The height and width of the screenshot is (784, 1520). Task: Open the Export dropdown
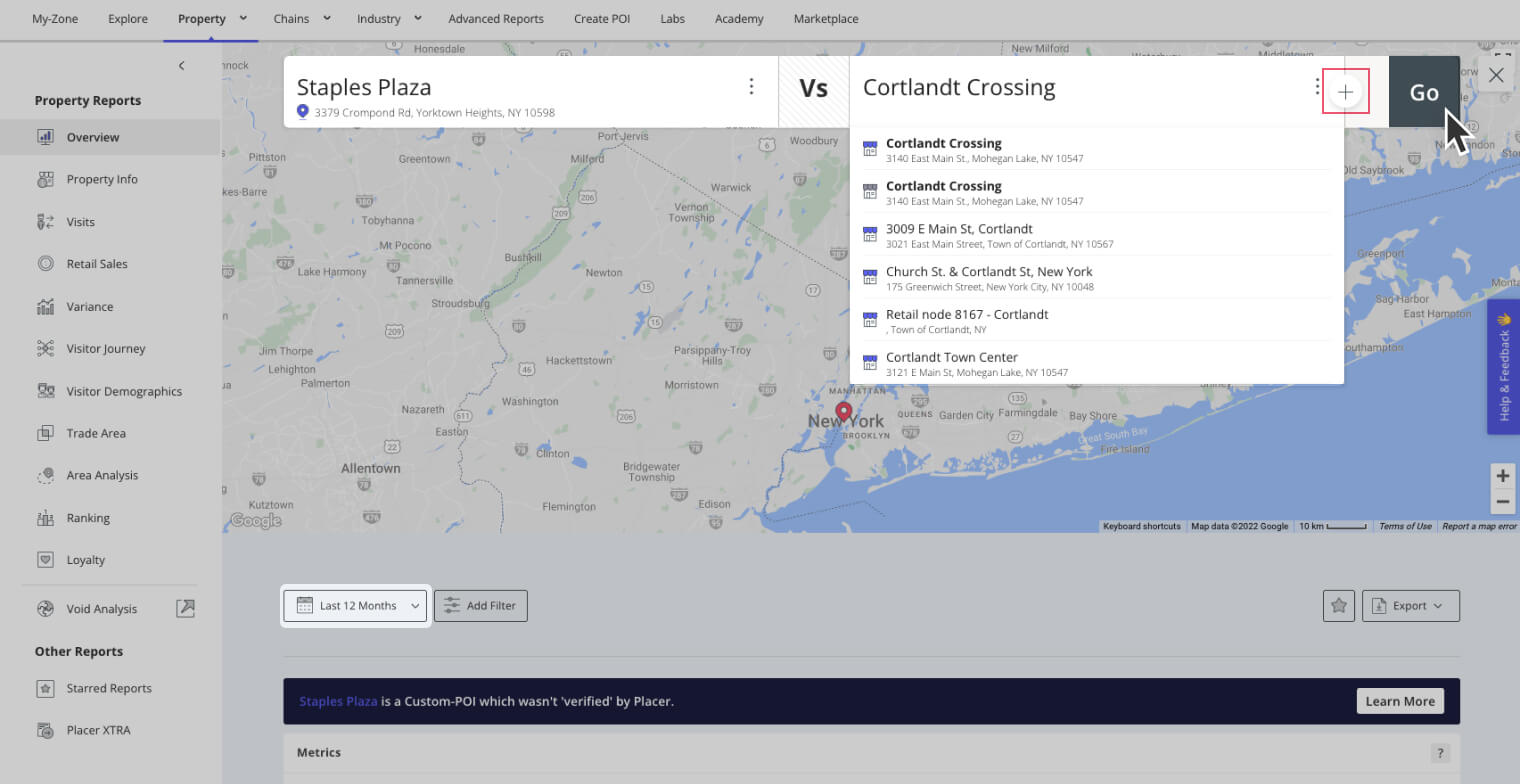pyautogui.click(x=1410, y=605)
